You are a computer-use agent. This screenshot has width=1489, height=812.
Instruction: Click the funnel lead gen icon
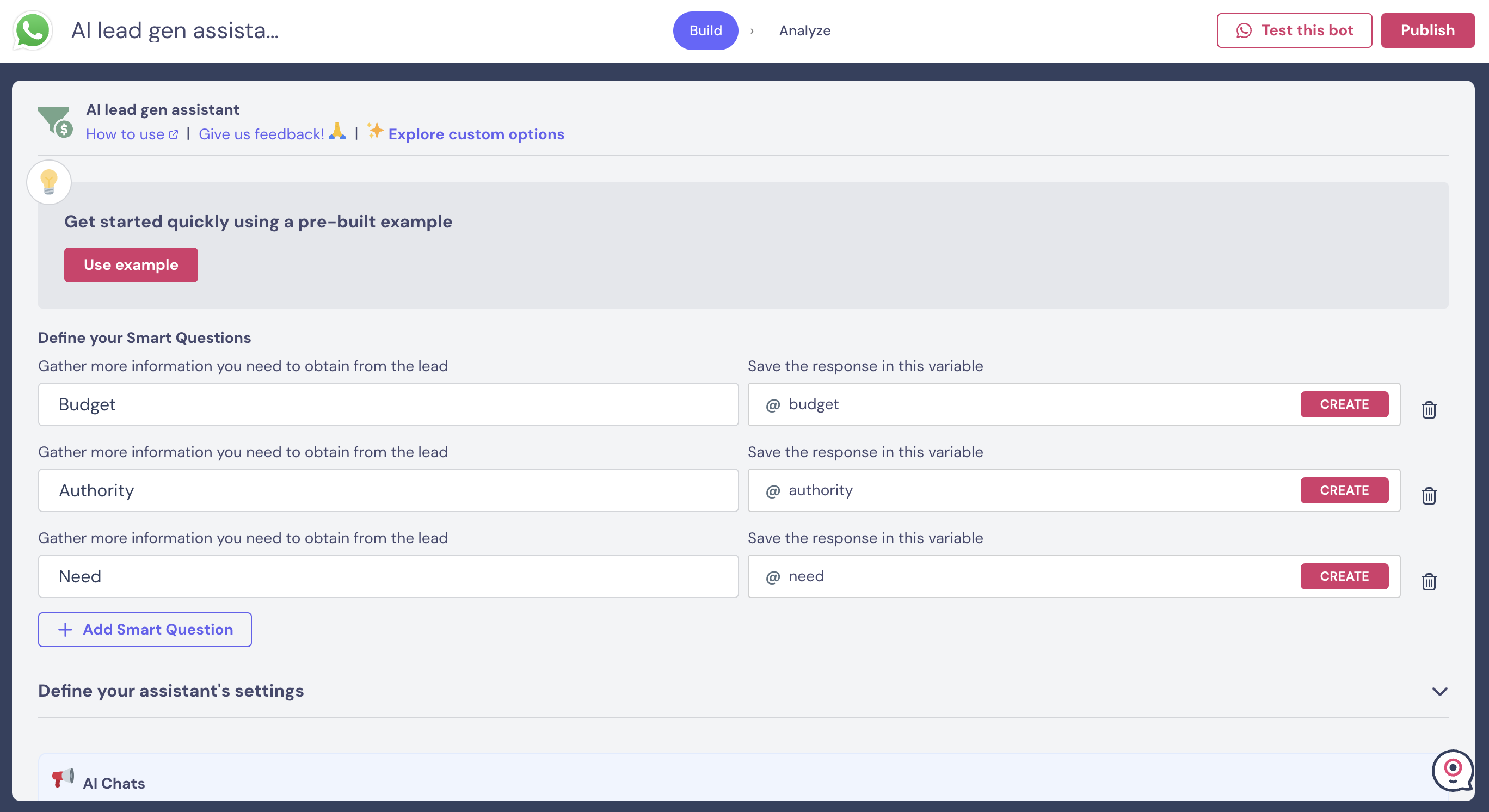tap(56, 121)
